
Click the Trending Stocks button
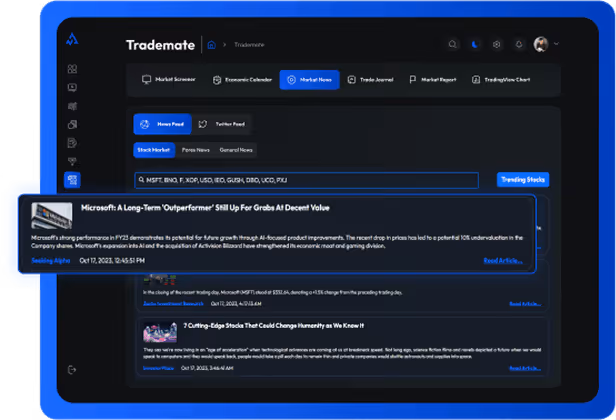pos(522,180)
